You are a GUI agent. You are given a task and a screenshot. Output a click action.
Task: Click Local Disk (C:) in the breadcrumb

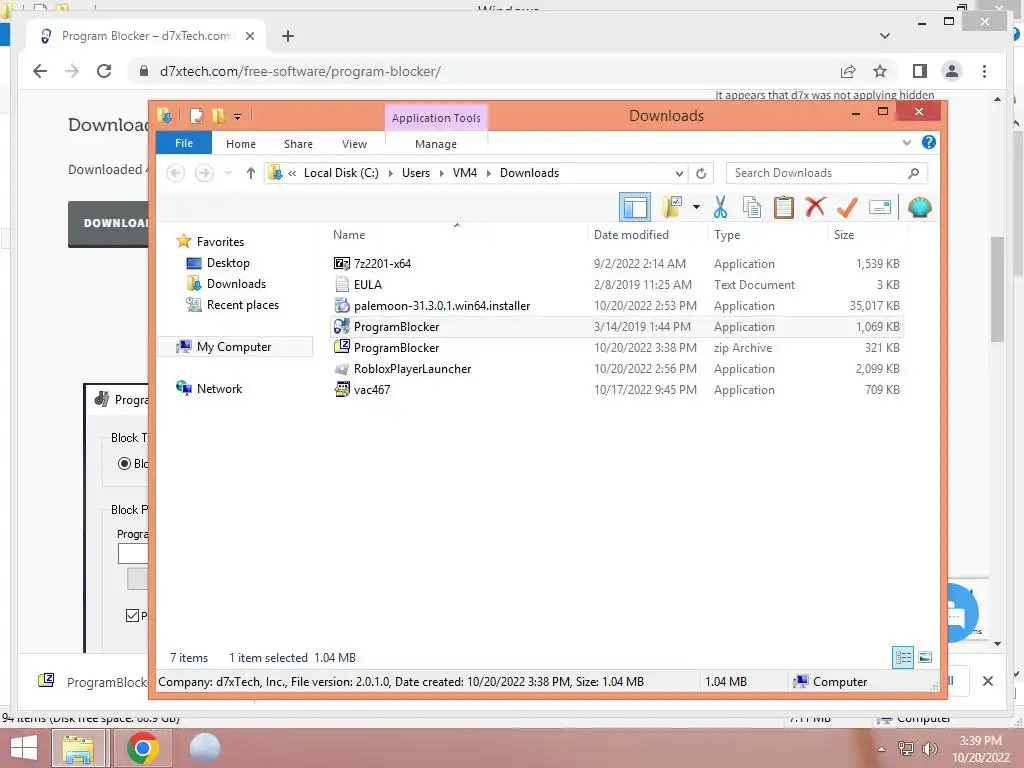341,173
